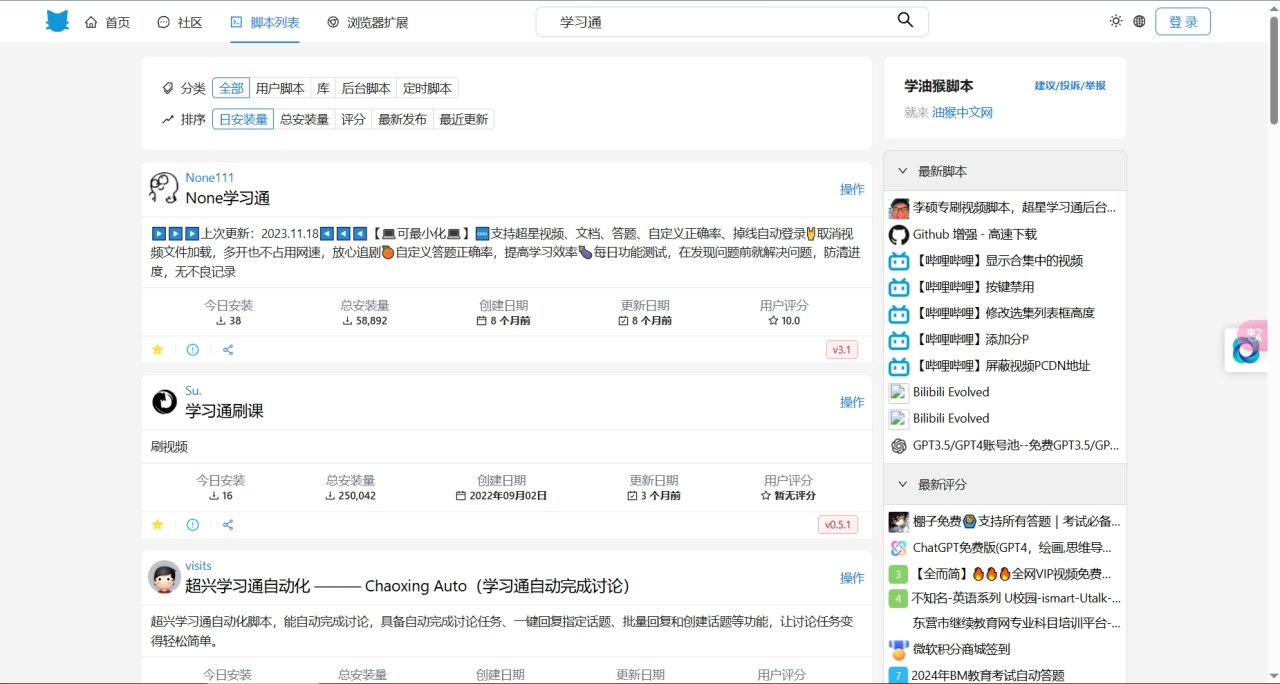Screen dimensions: 1280x684
Task: Open 浏览器扩展 browser extensions
Action: 367,22
